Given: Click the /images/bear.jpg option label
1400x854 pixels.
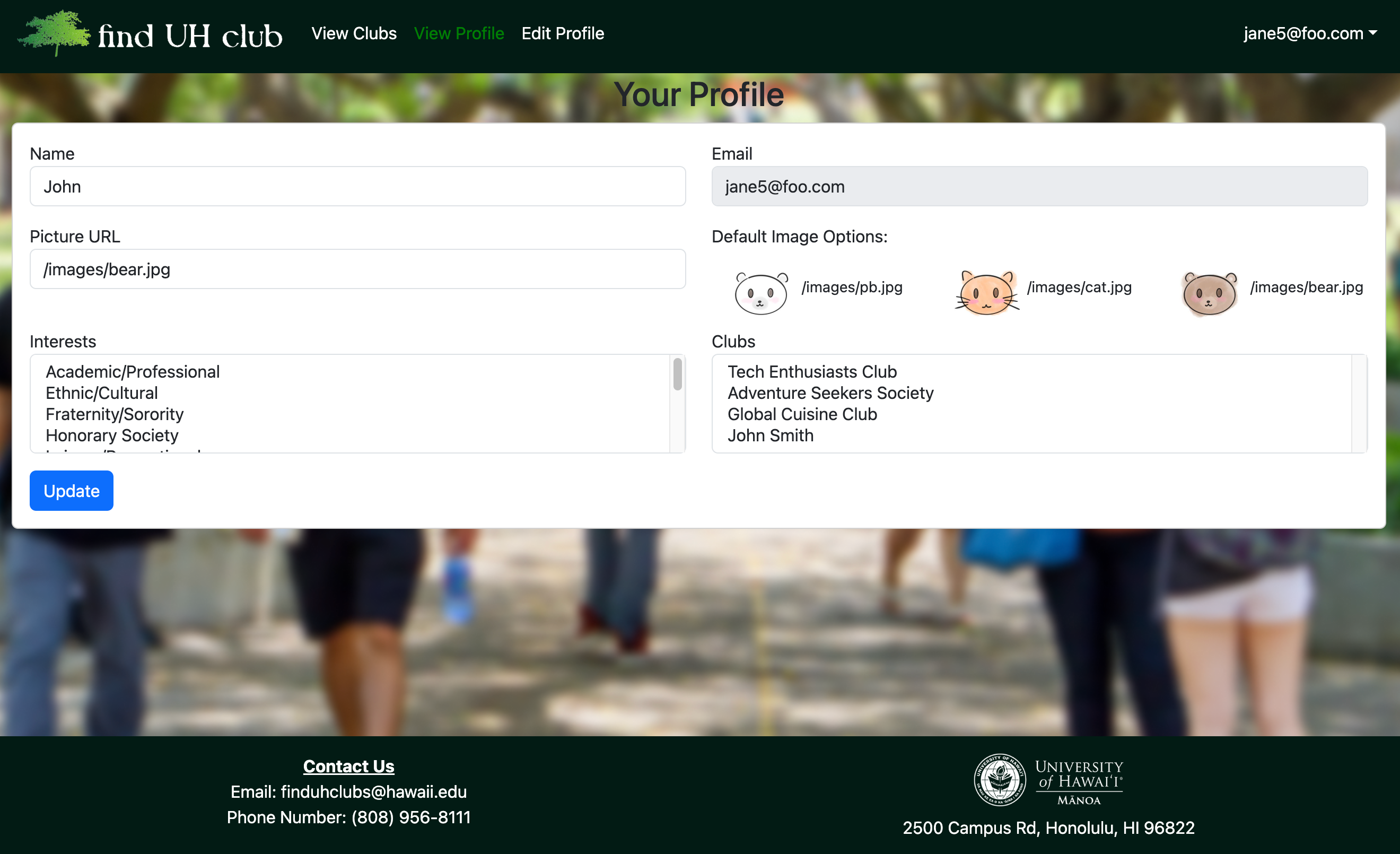Looking at the screenshot, I should click(x=1306, y=287).
